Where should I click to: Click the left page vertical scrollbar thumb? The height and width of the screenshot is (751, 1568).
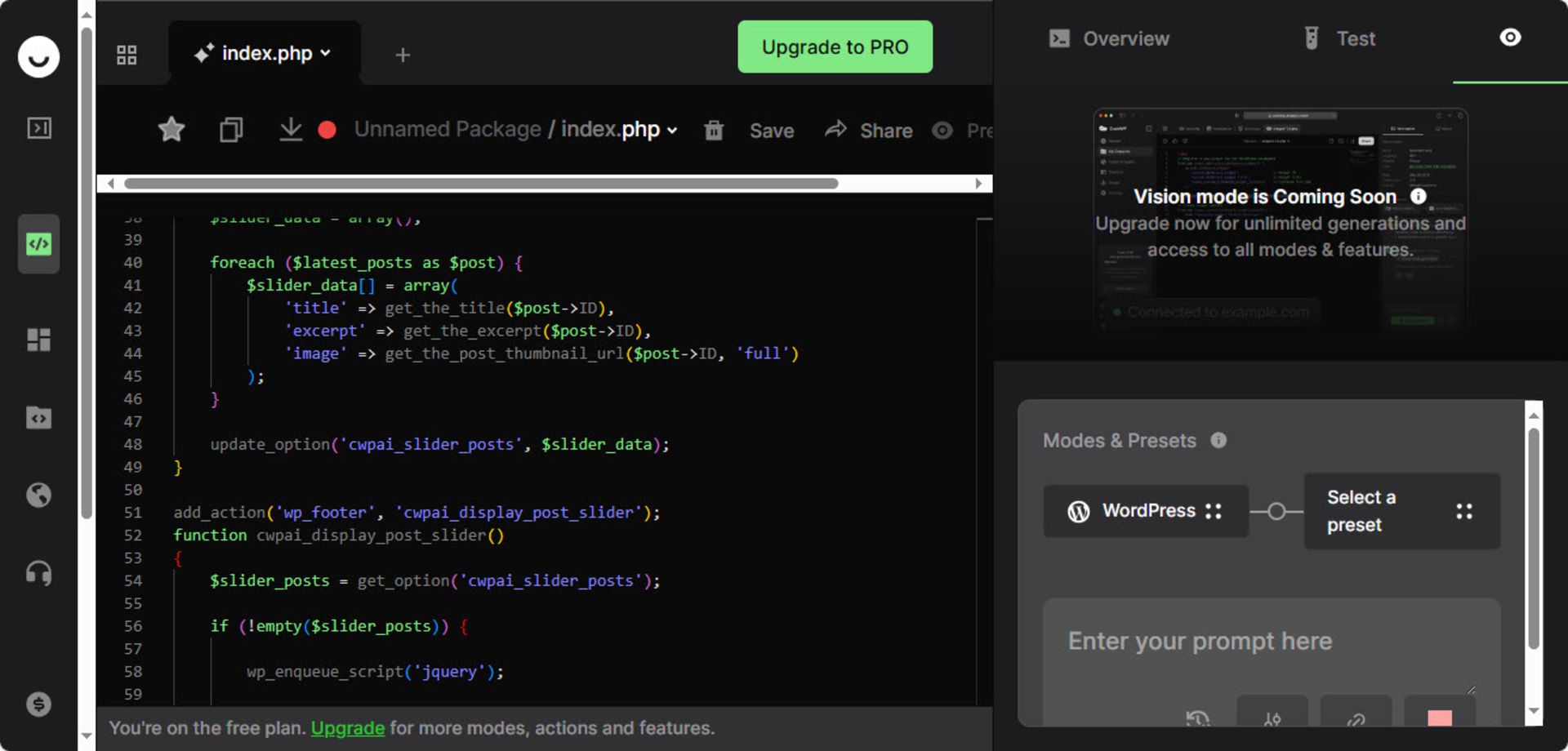tap(87, 273)
